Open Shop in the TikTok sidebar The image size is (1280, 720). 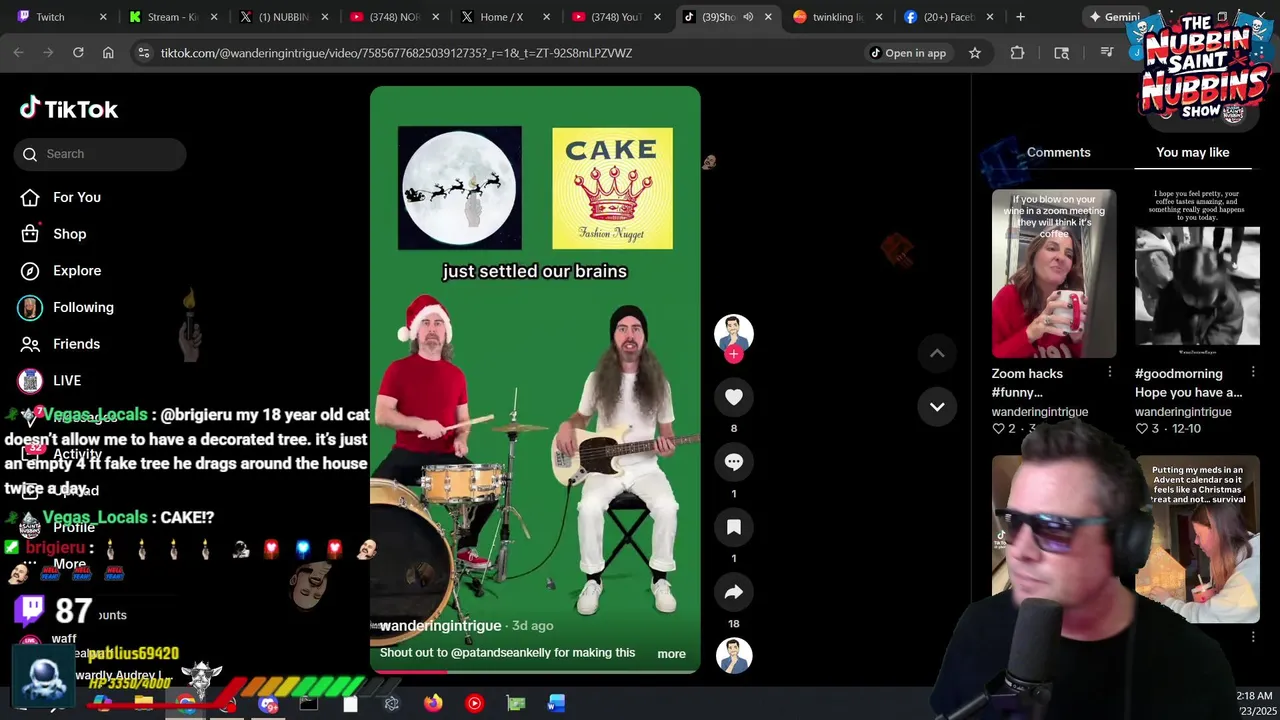[70, 234]
